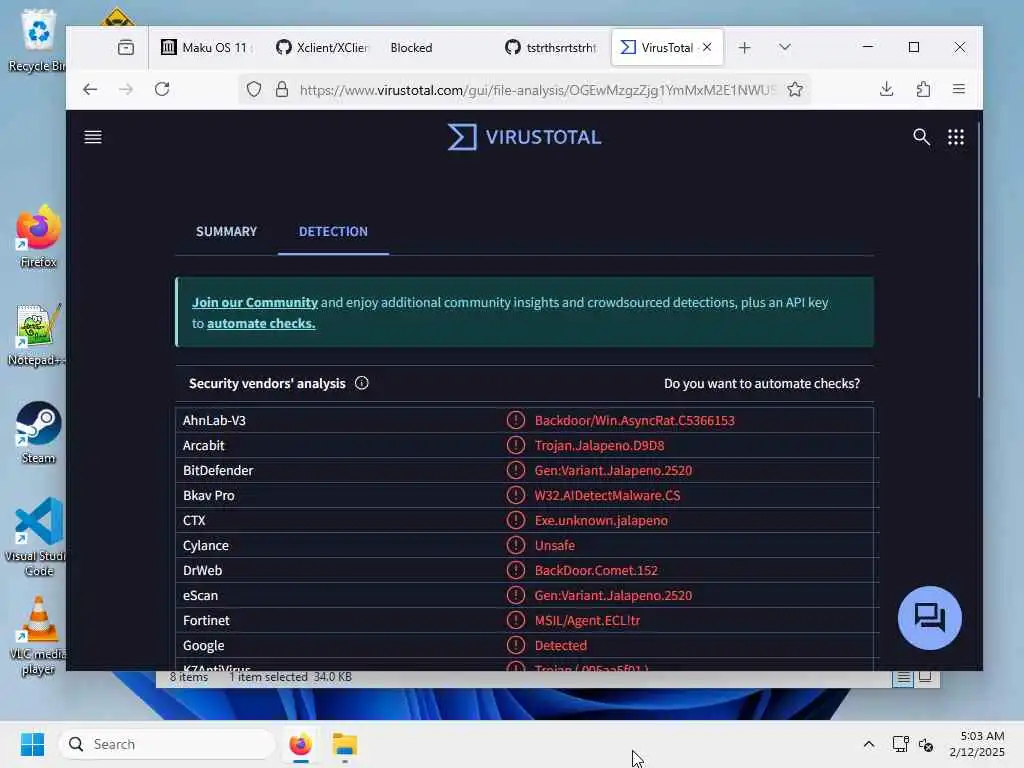Open the VirusTotal hamburger menu
The image size is (1024, 768).
pos(93,136)
